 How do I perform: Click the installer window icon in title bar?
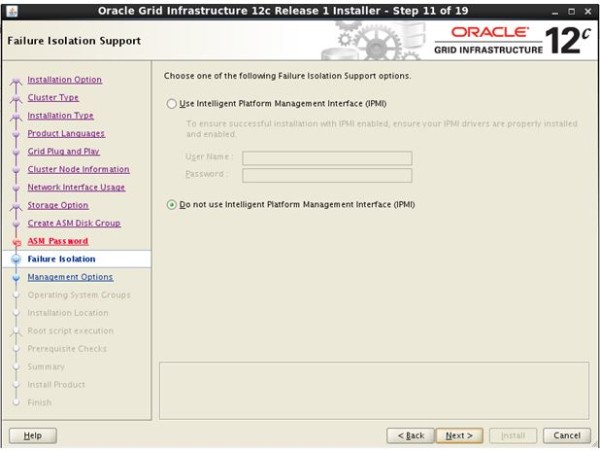[x=12, y=11]
